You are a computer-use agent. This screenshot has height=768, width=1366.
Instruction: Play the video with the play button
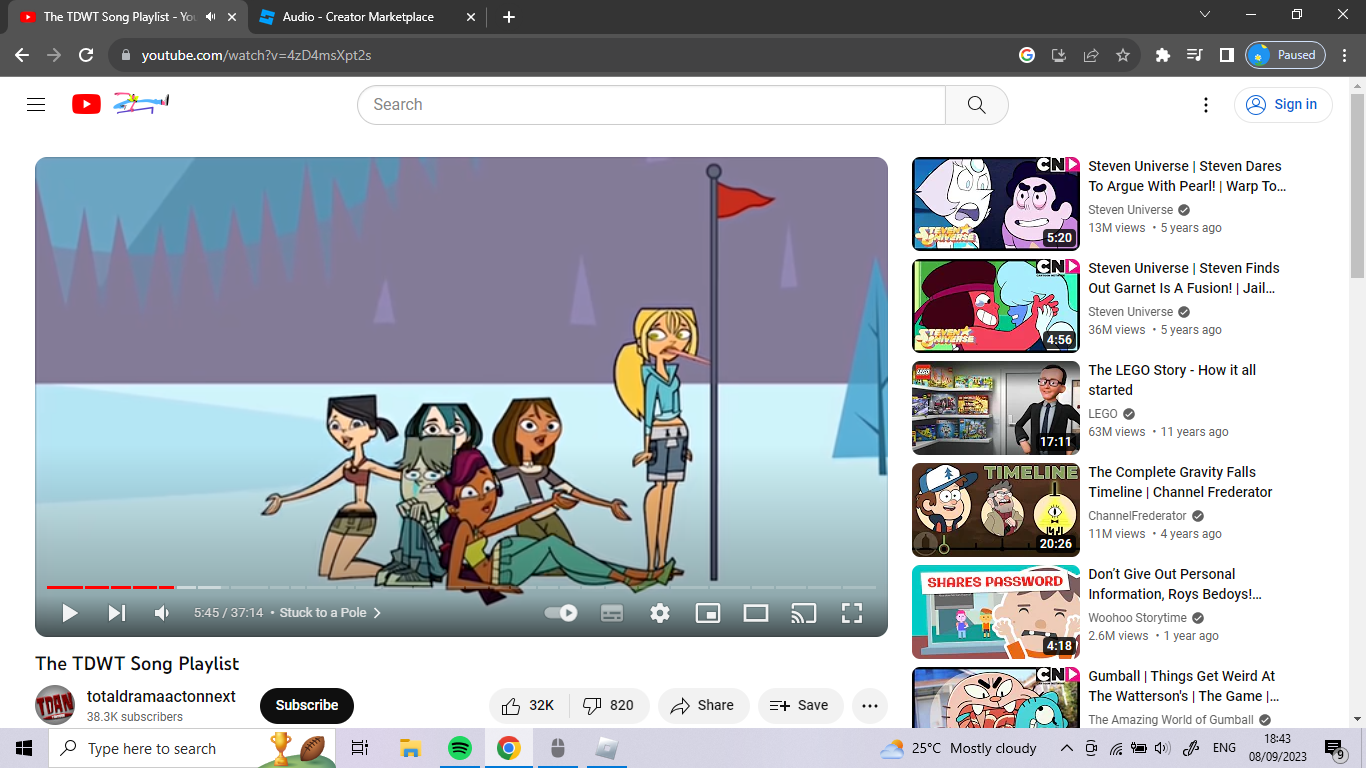pos(69,613)
